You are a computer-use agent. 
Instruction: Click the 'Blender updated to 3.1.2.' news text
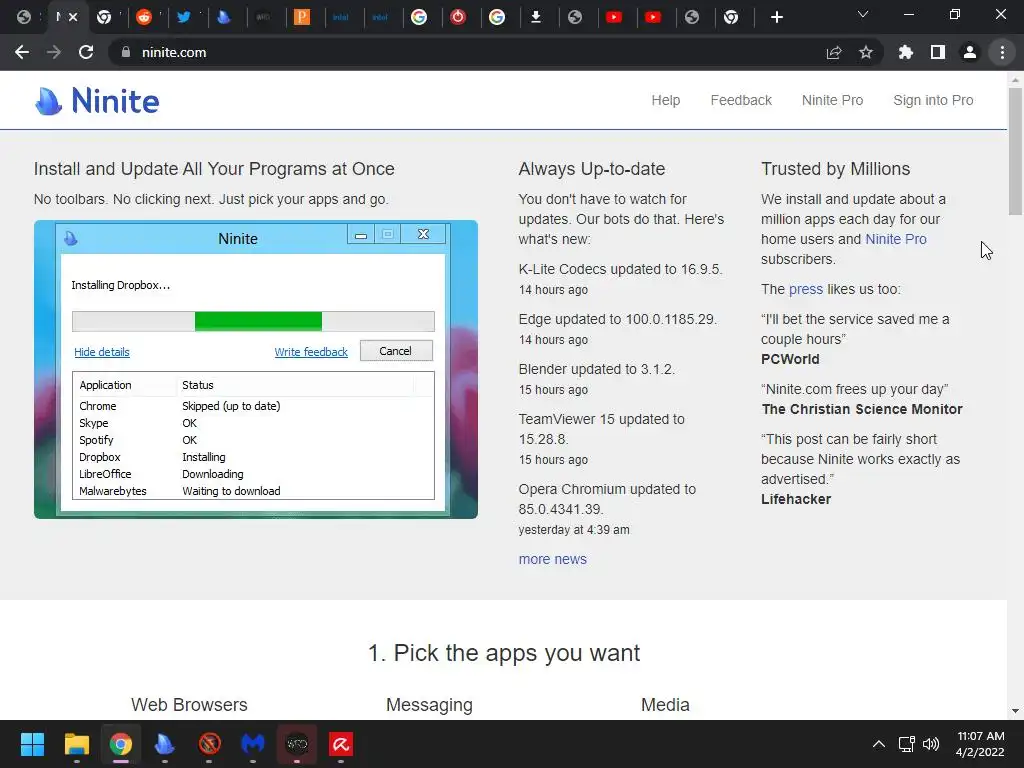click(x=597, y=369)
